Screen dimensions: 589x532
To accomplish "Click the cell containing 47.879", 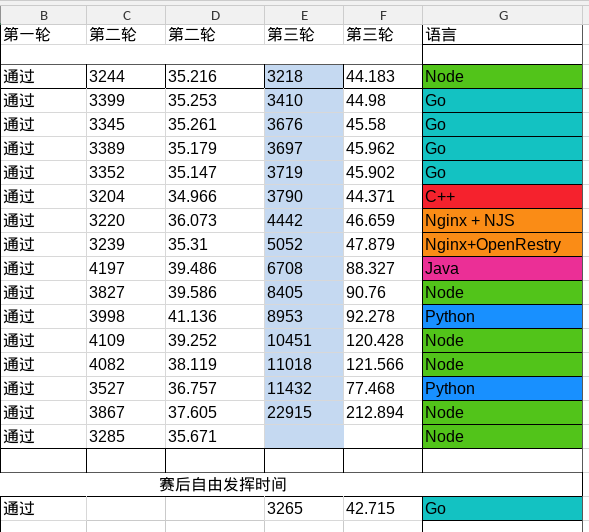I will tap(383, 245).
